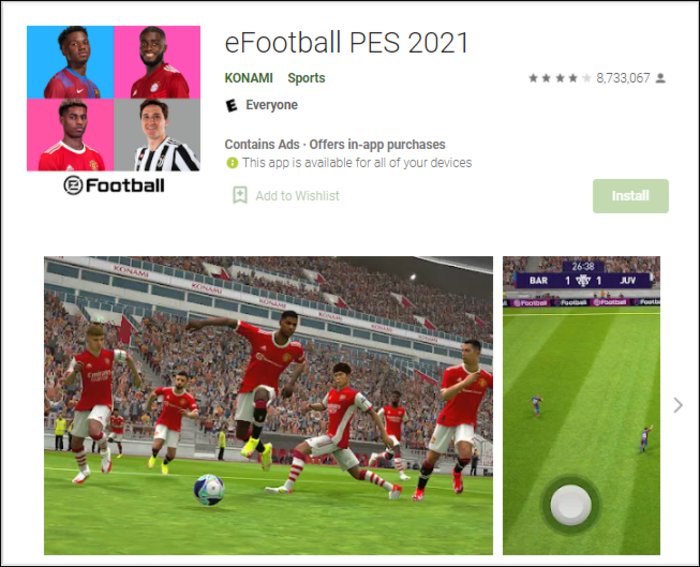Click the reviewer count person icon
The width and height of the screenshot is (700, 567).
661,79
